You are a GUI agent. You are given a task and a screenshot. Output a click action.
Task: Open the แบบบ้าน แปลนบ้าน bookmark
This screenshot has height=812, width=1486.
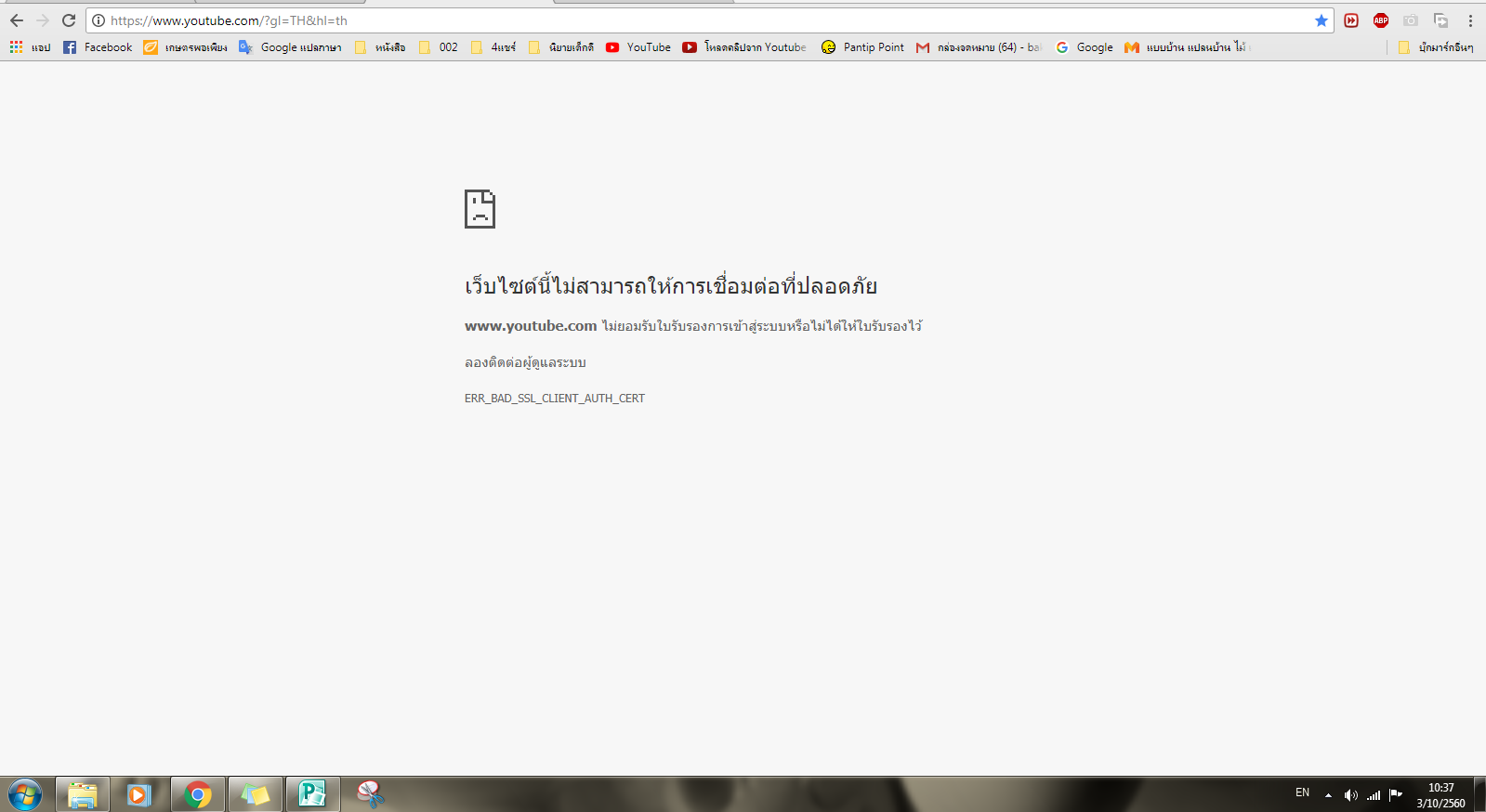pos(1188,47)
